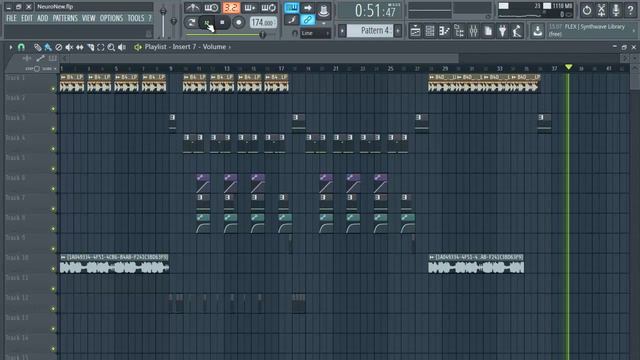Image resolution: width=640 pixels, height=360 pixels.
Task: Open the Browser icon
Action: point(459,31)
